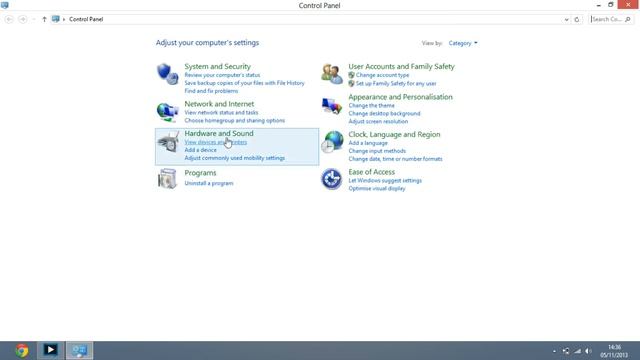
Task: Open the Network and Internet globe icon
Action: [x=167, y=111]
